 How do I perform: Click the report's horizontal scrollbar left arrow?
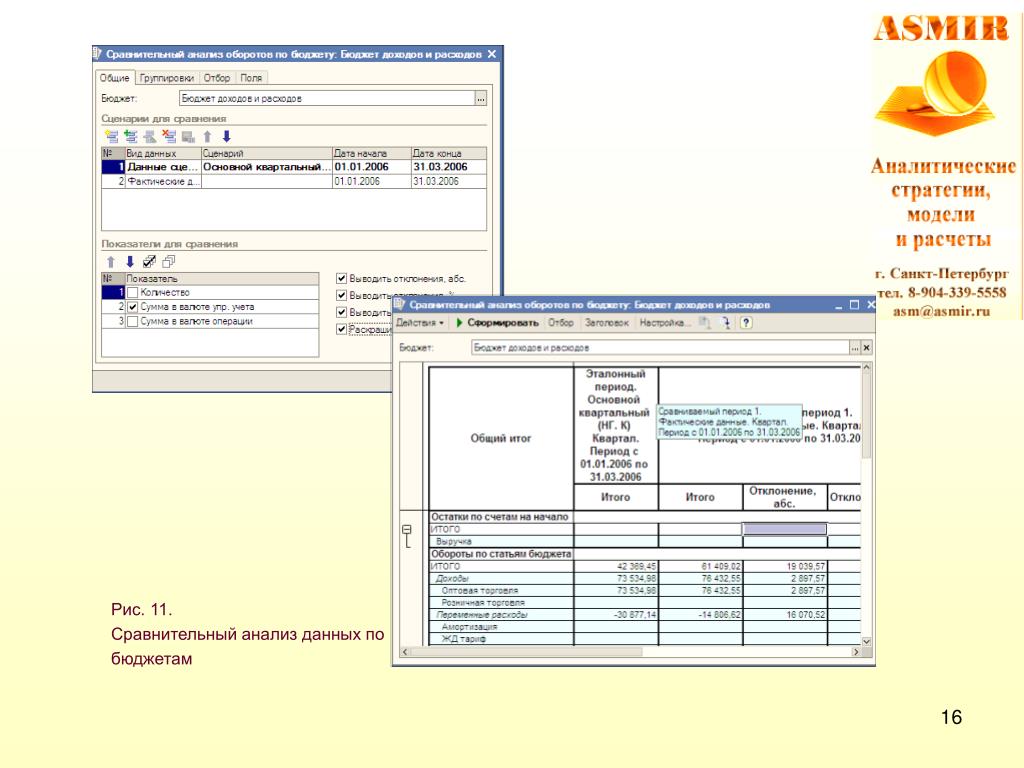[x=405, y=652]
